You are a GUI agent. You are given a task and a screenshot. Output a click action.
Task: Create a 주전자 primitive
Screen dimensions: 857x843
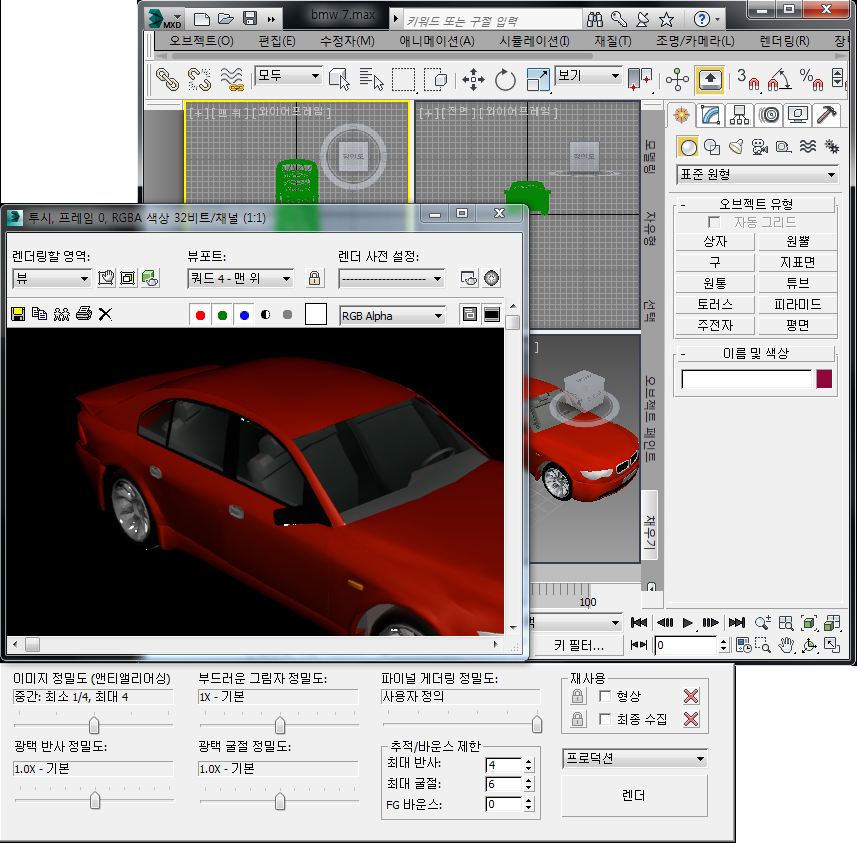tap(715, 325)
